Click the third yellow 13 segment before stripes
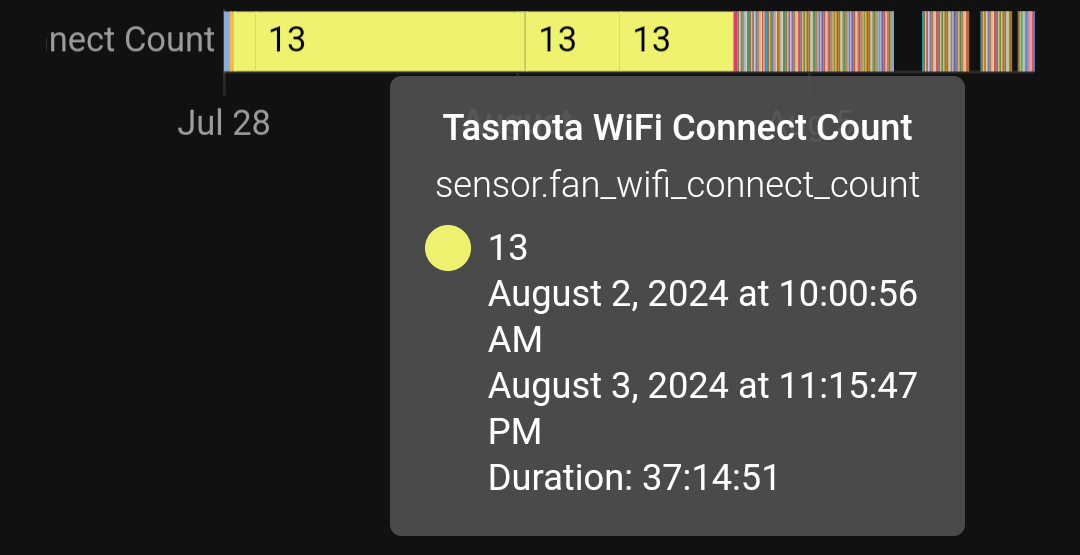 [x=676, y=41]
